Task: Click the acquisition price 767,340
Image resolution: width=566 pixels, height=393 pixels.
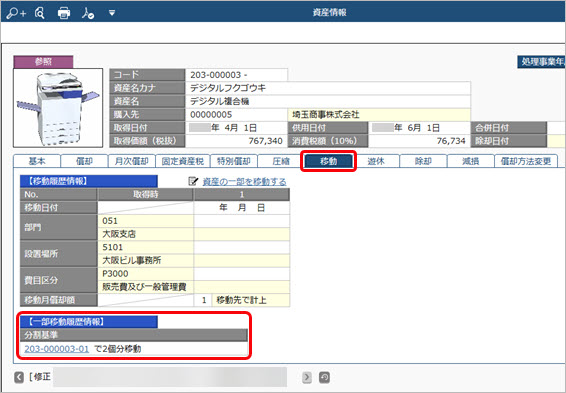Action: coord(236,141)
